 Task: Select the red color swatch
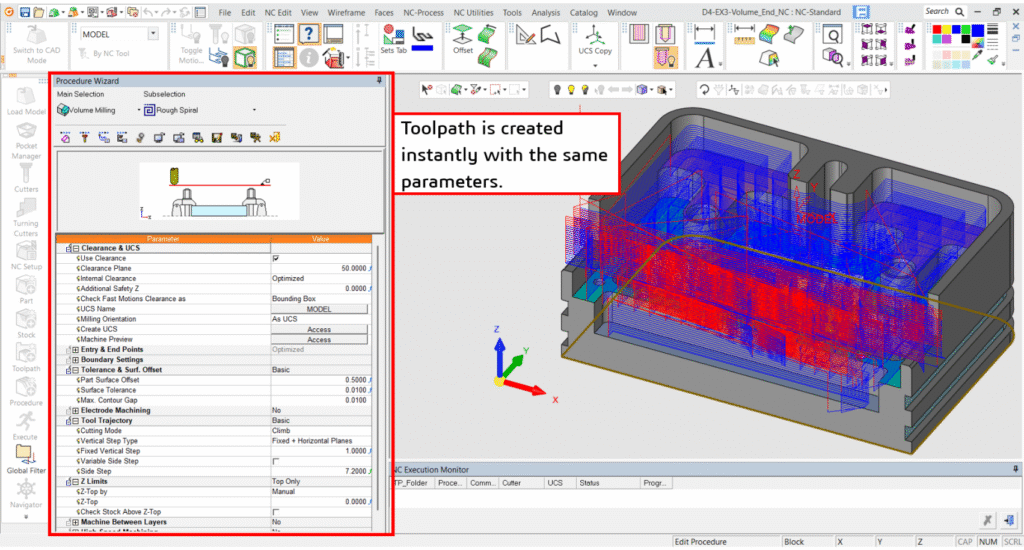pos(939,30)
